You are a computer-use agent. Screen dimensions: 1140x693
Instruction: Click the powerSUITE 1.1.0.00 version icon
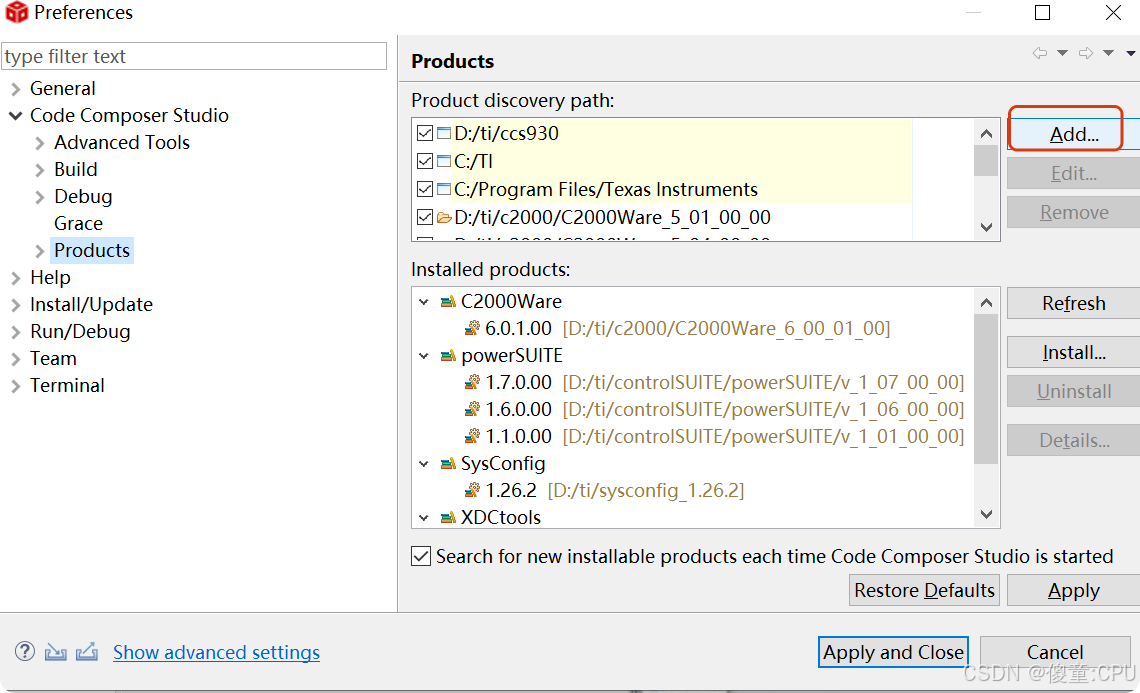point(473,436)
